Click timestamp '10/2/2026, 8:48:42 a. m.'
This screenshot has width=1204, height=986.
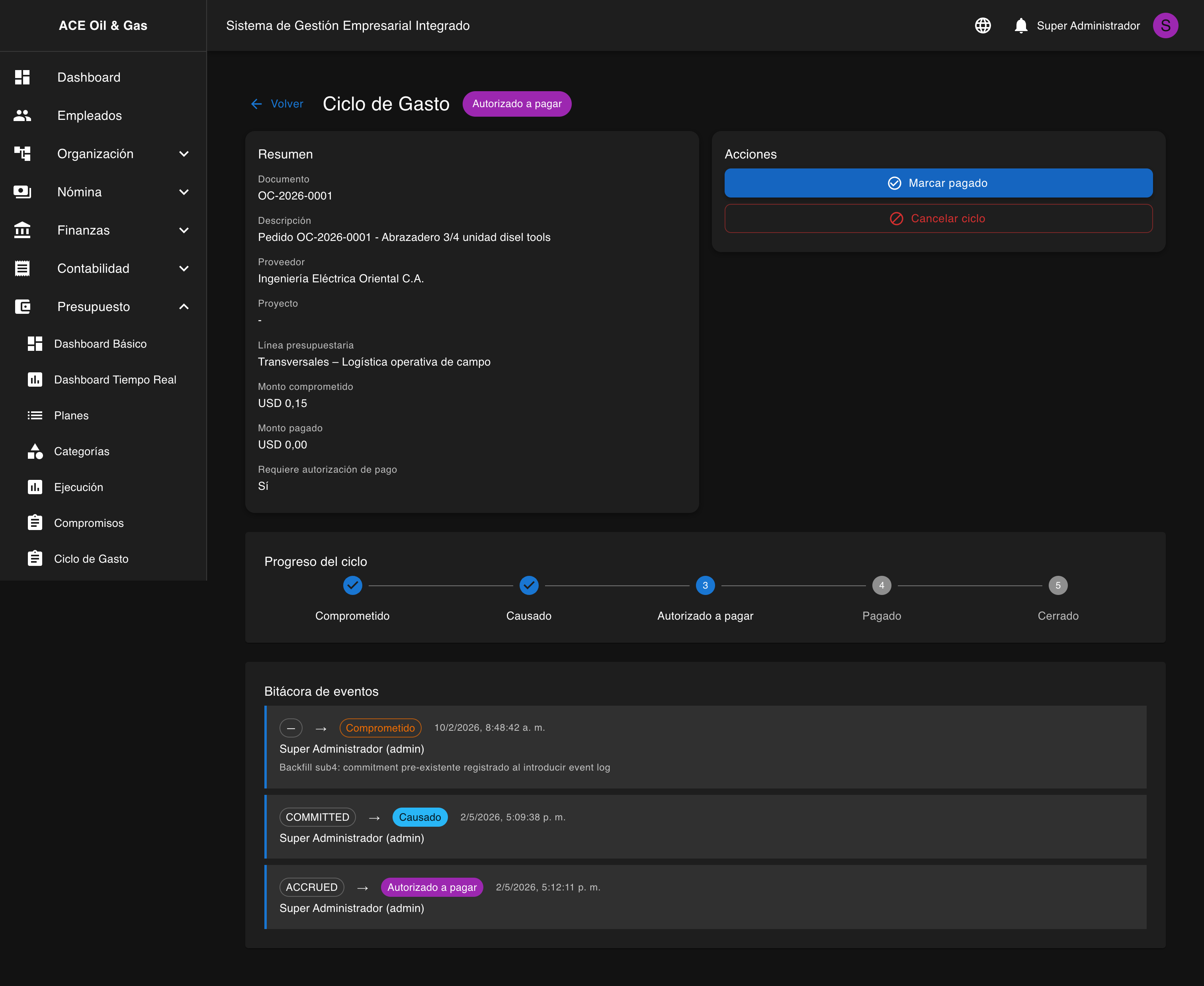(x=490, y=728)
